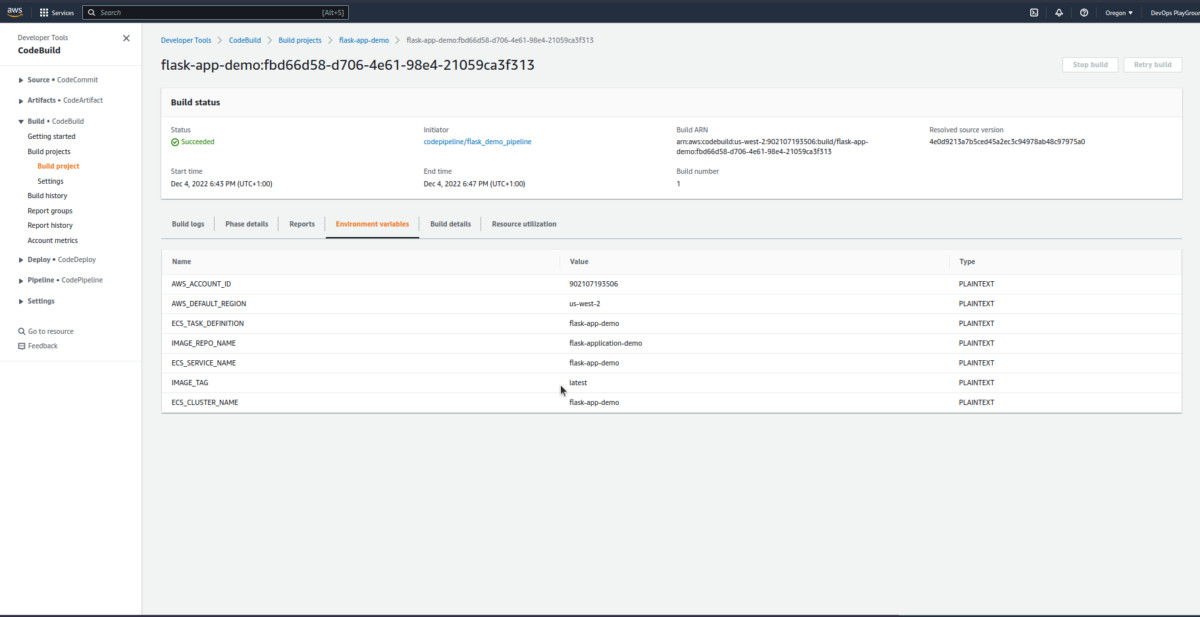This screenshot has height=617, width=1200.
Task: Click the Feedback icon in sidebar
Action: [22, 346]
